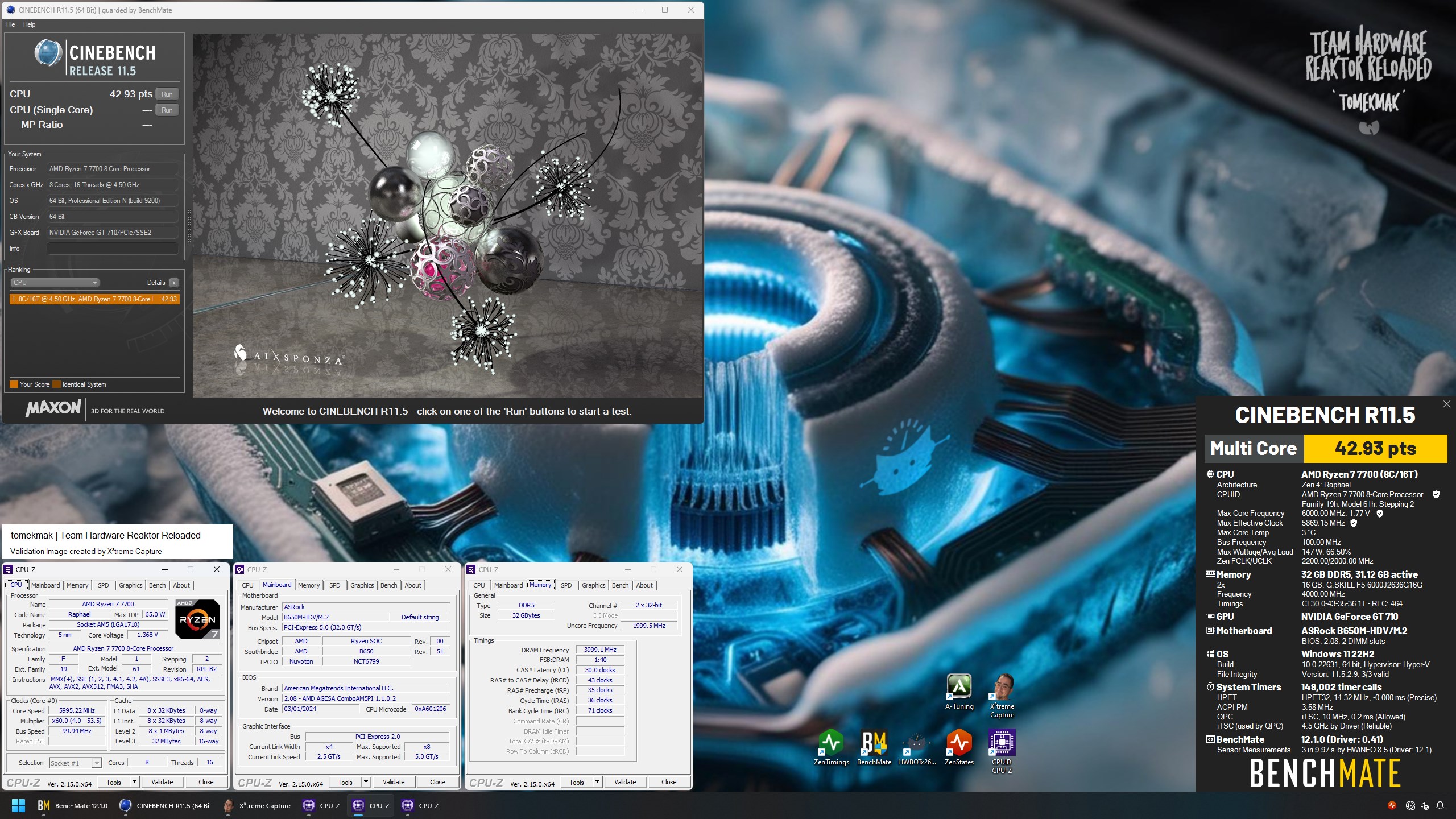Switch to Bench tab in first CPU-Z
Image resolution: width=1456 pixels, height=819 pixels.
point(158,585)
